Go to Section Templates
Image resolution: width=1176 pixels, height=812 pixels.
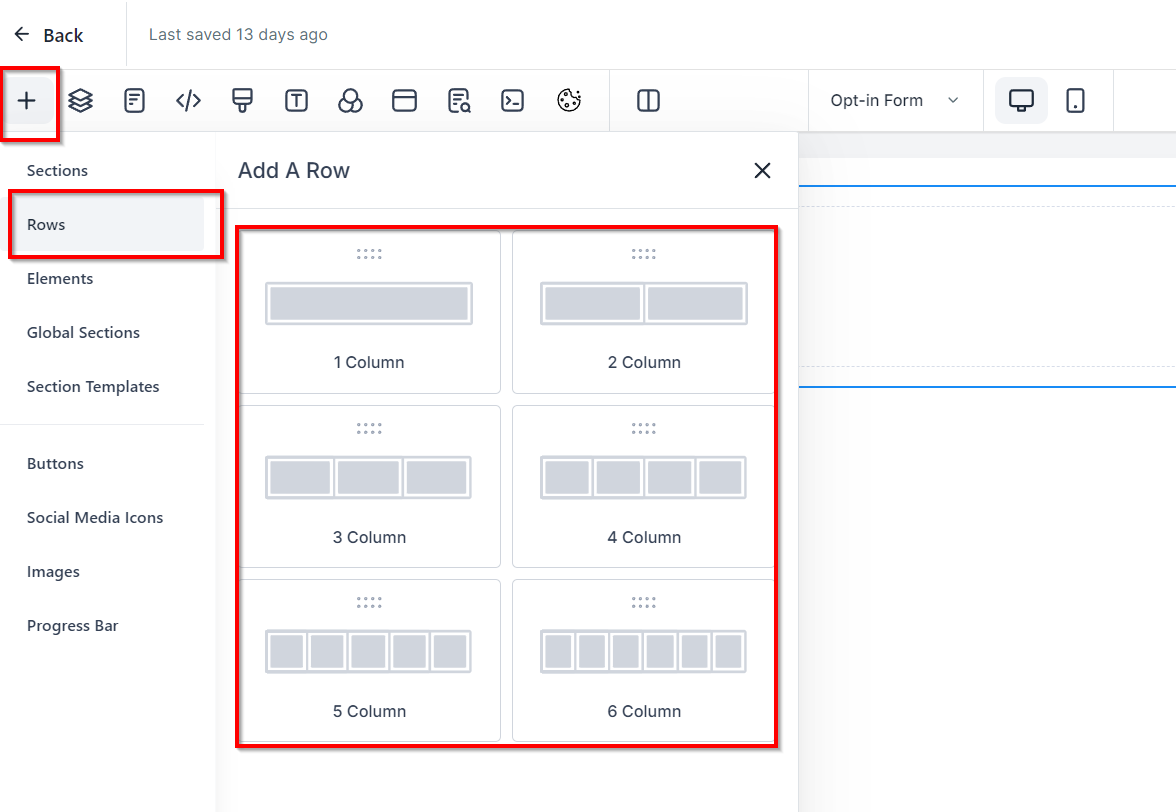click(93, 387)
